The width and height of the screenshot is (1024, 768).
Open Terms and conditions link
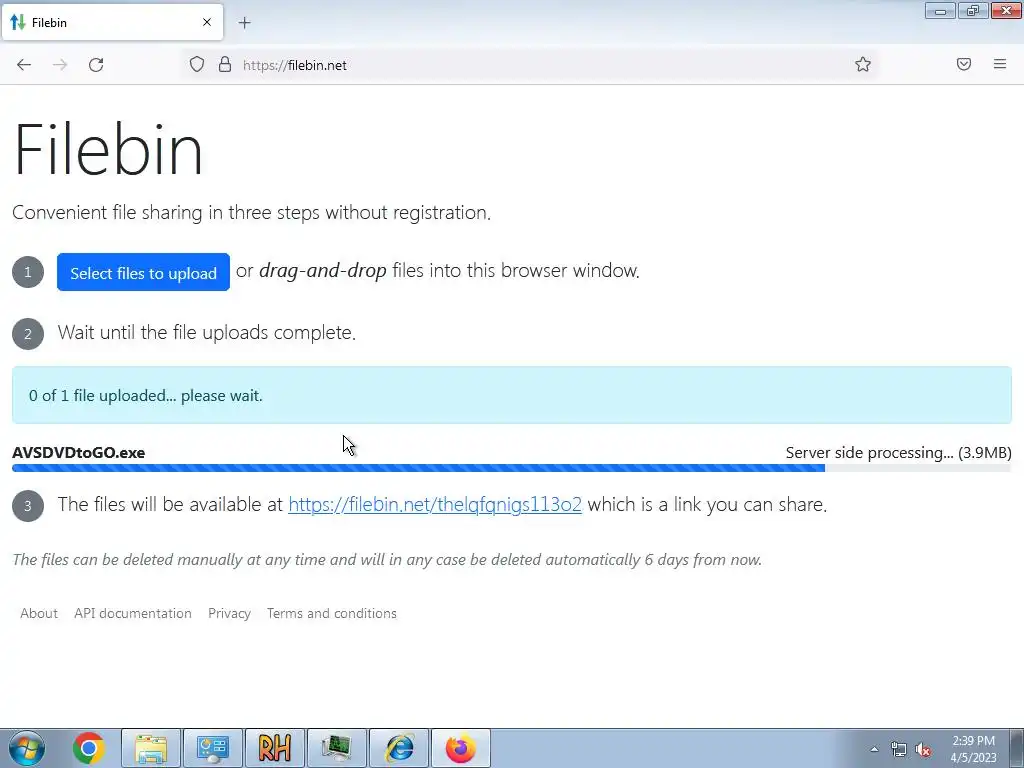click(332, 613)
